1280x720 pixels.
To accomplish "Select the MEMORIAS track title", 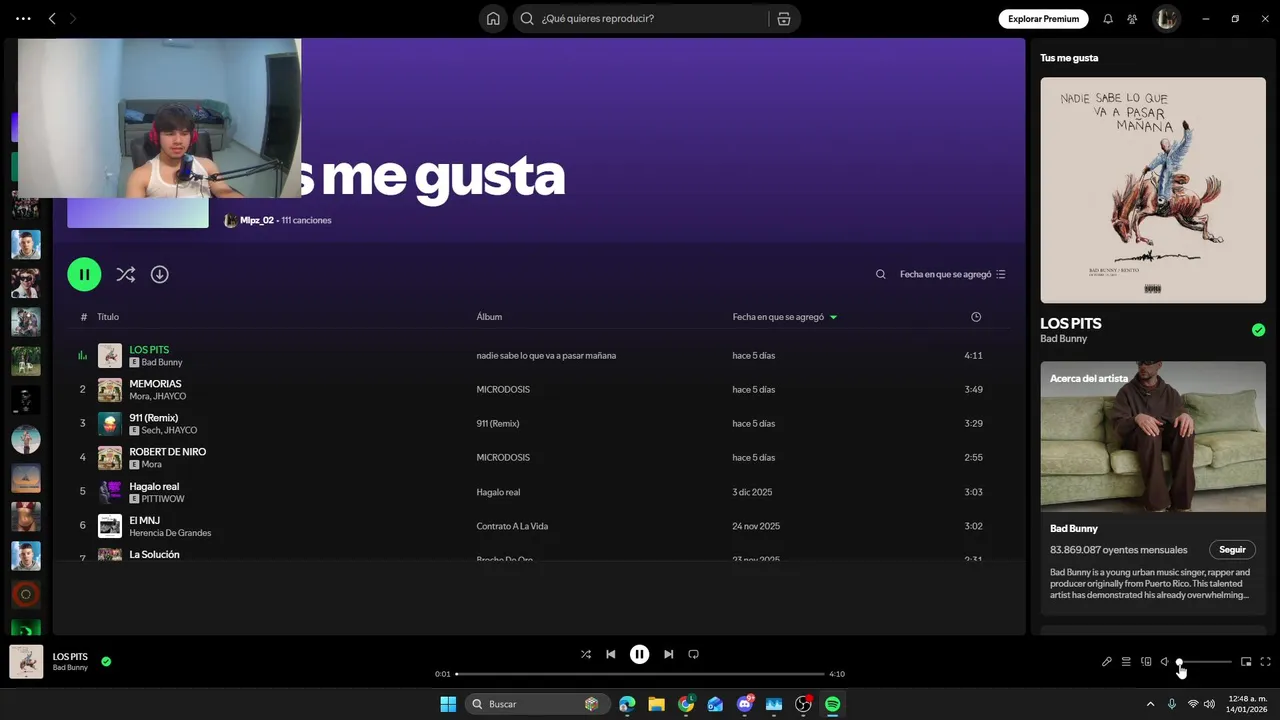I will tap(155, 384).
